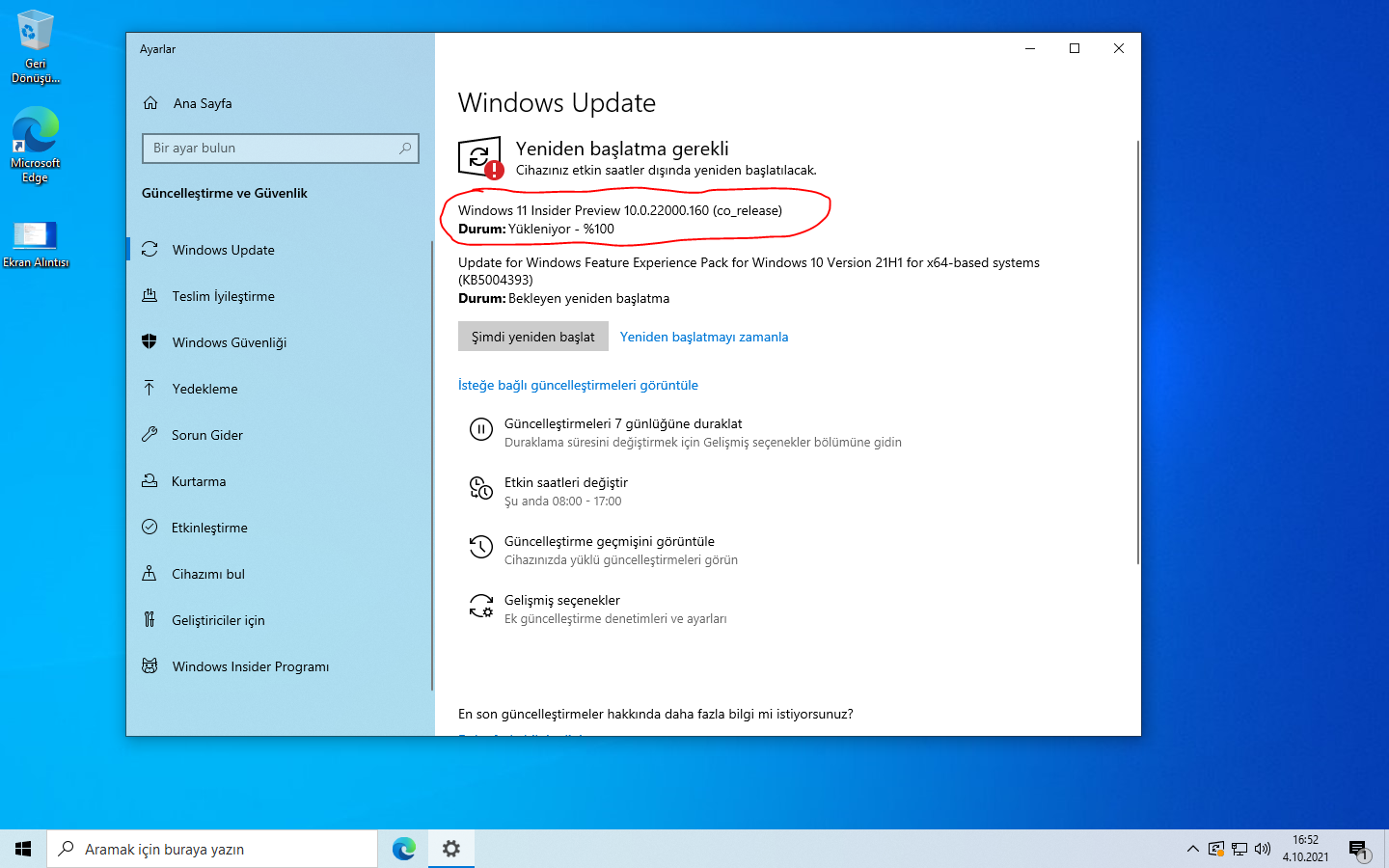Open the taskbar clock showing 16:52
The height and width of the screenshot is (868, 1389).
coord(1306,849)
